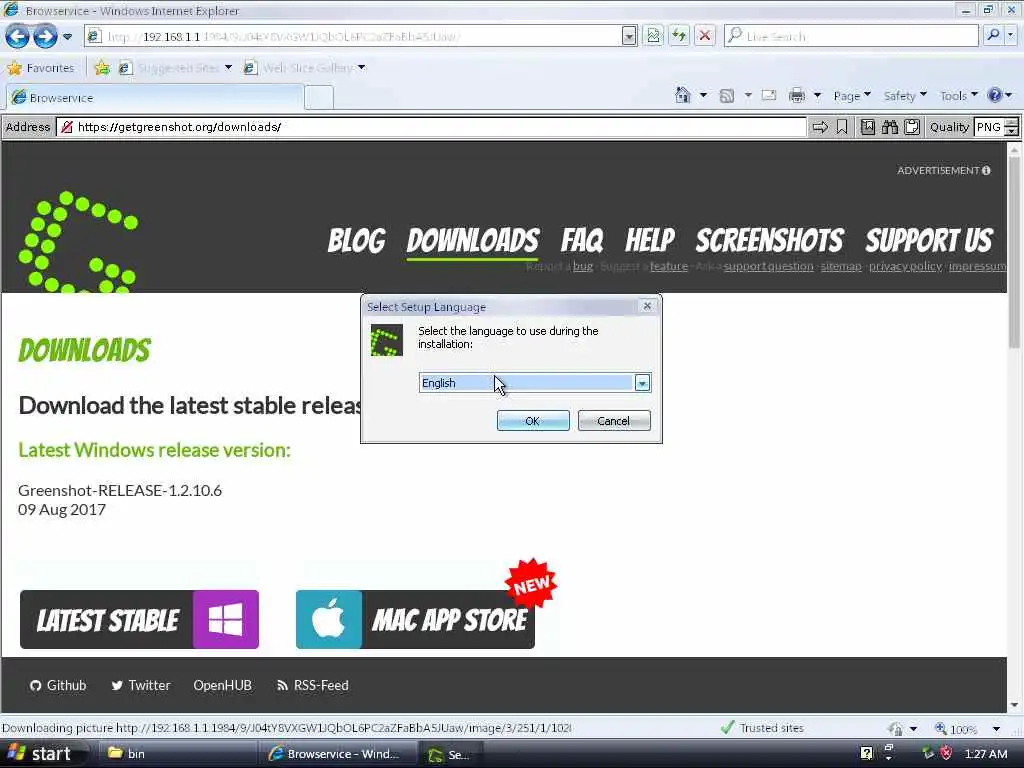Click the binoculars Find icon
The image size is (1024, 768).
[889, 127]
